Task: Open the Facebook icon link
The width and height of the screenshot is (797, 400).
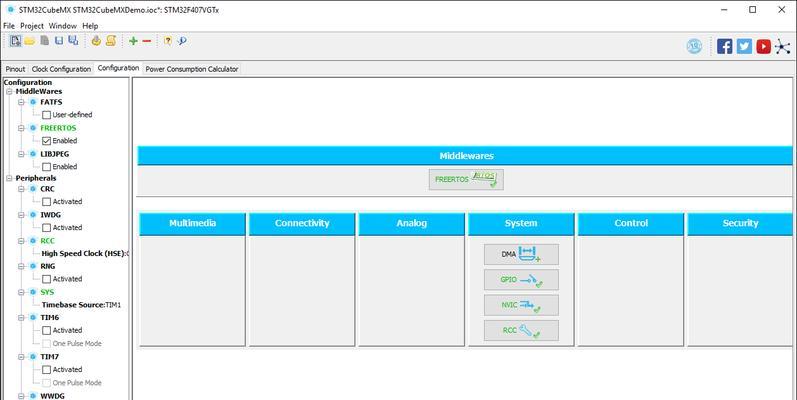Action: pyautogui.click(x=724, y=46)
